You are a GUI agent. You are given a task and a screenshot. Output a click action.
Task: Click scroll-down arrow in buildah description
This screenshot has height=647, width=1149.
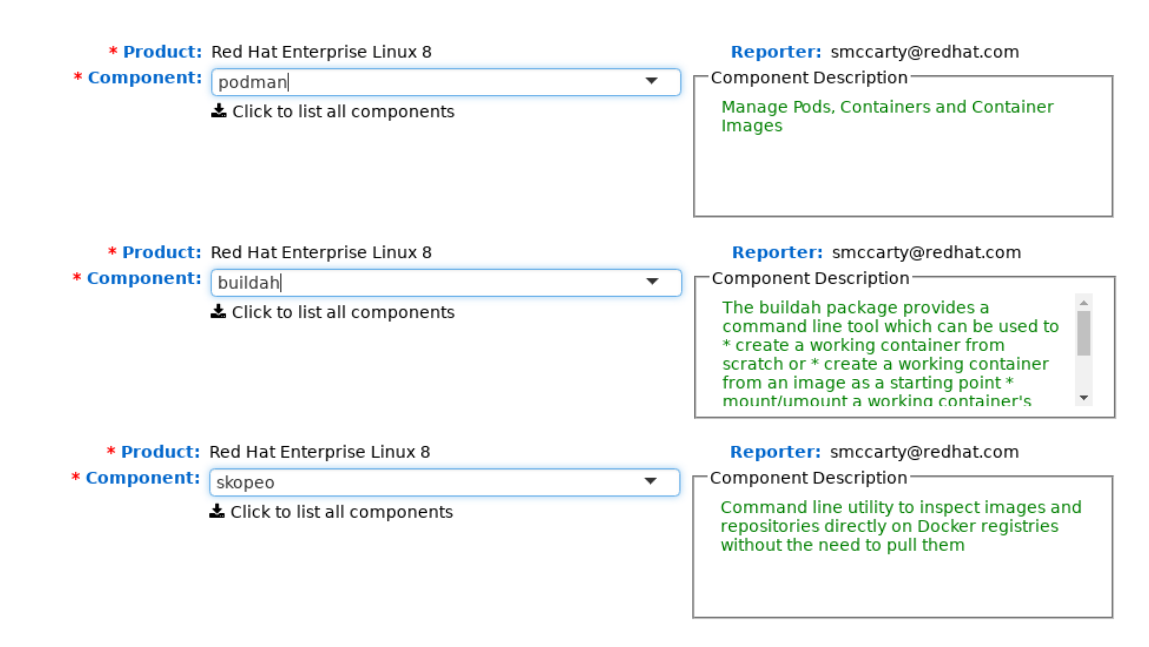pos(1084,397)
